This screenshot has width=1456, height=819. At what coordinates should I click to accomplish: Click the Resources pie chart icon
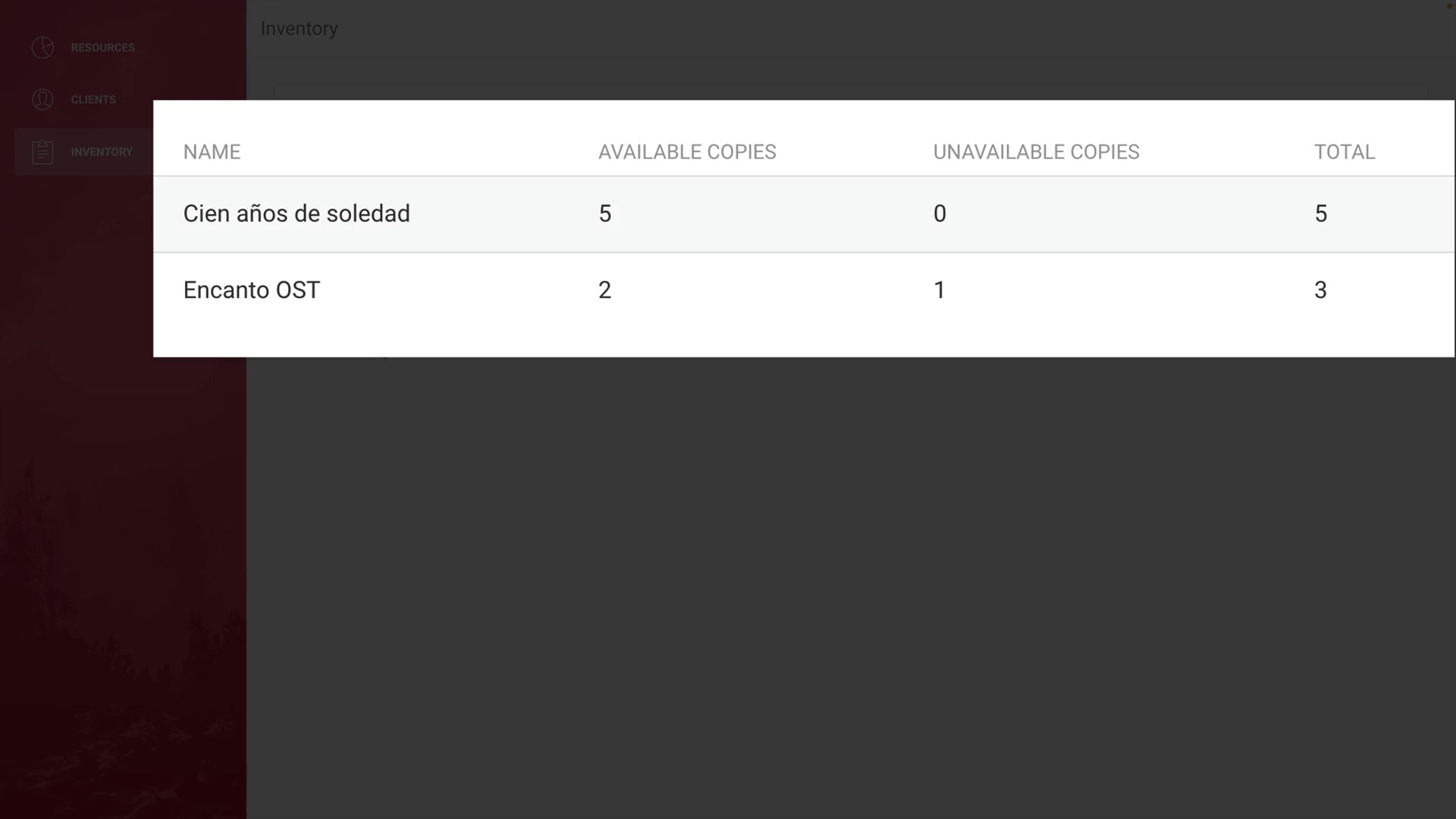click(42, 48)
